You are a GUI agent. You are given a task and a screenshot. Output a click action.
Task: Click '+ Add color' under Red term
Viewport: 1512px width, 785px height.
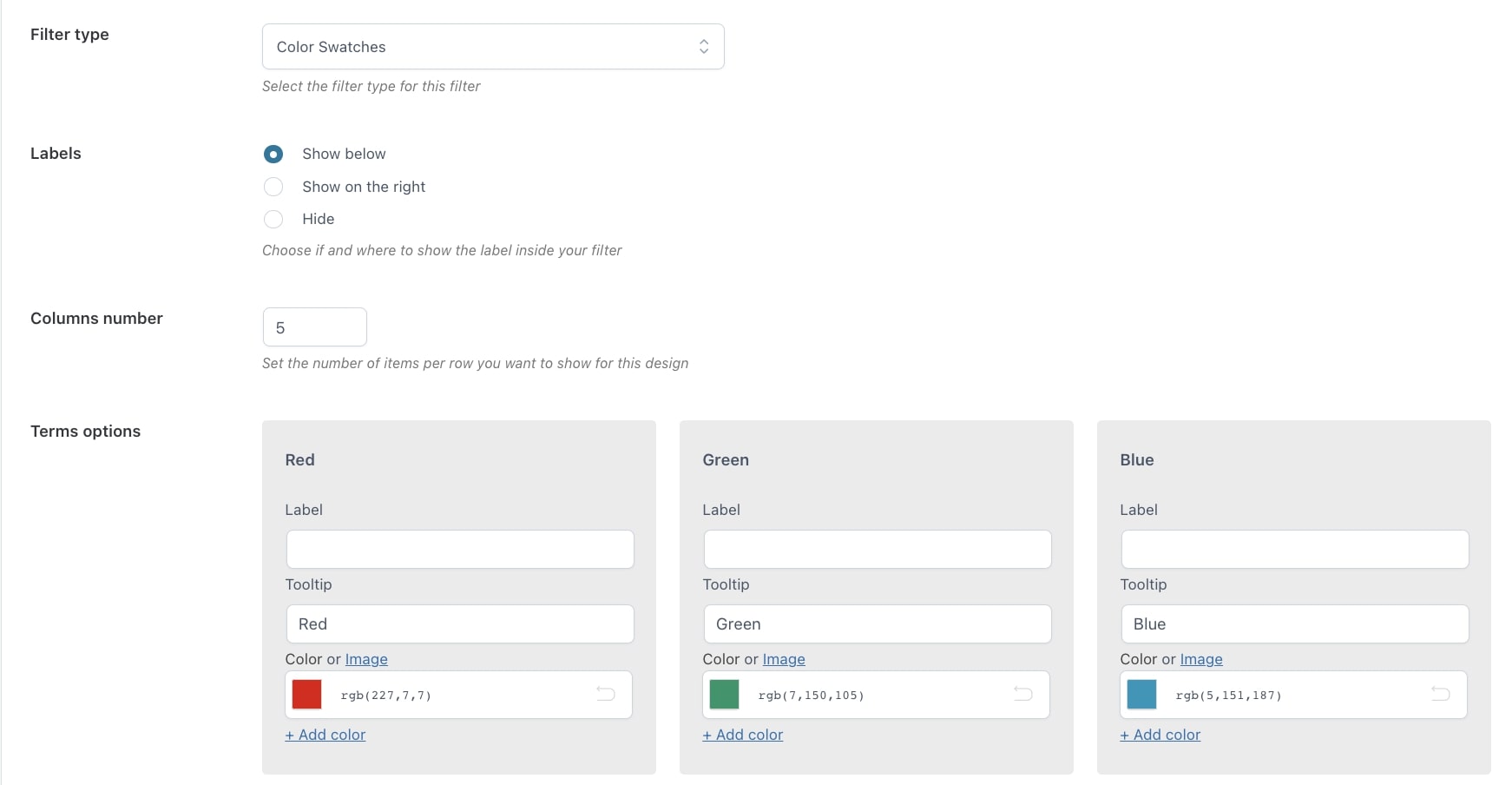[325, 735]
